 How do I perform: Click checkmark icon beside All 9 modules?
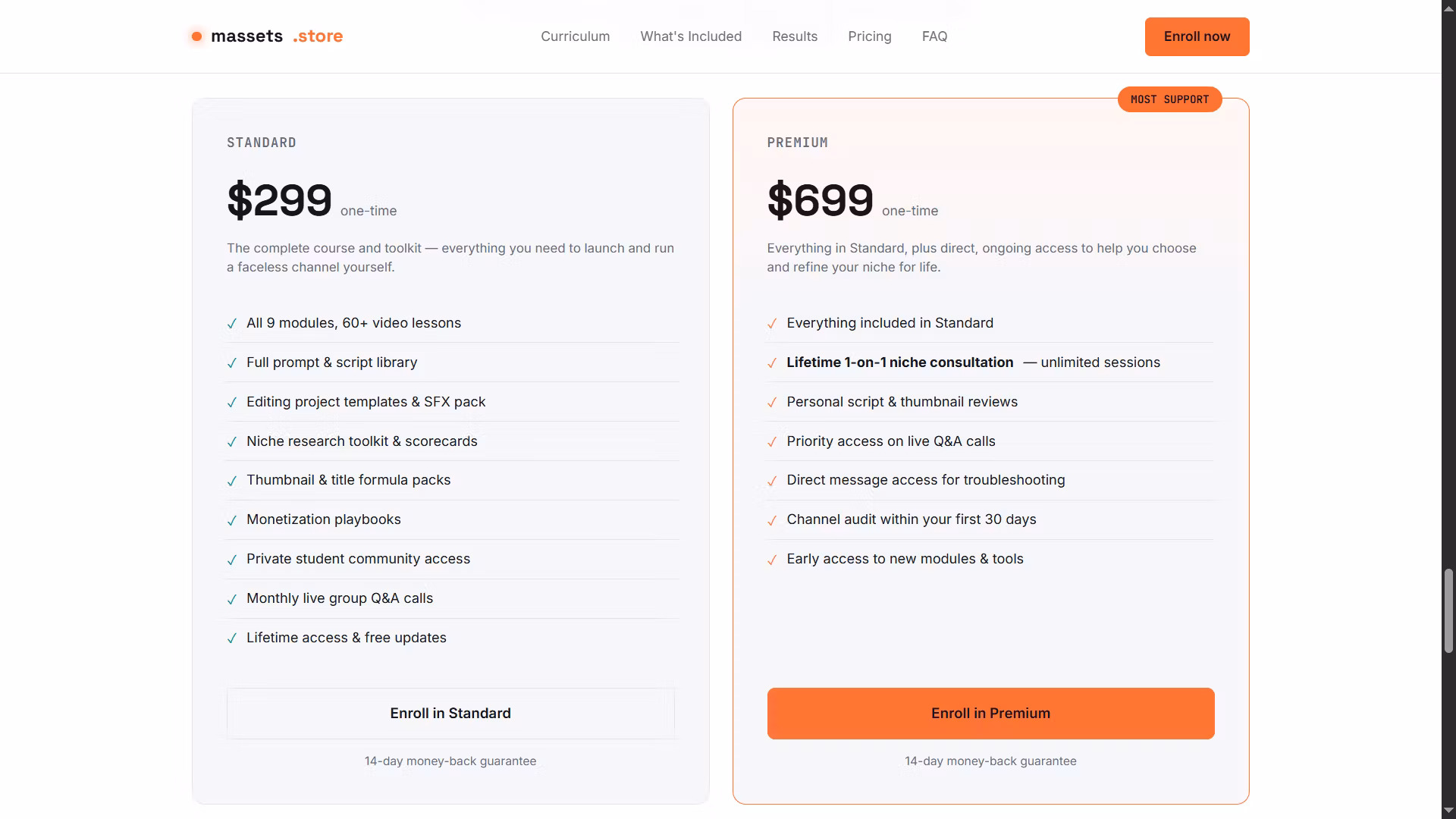tap(232, 324)
